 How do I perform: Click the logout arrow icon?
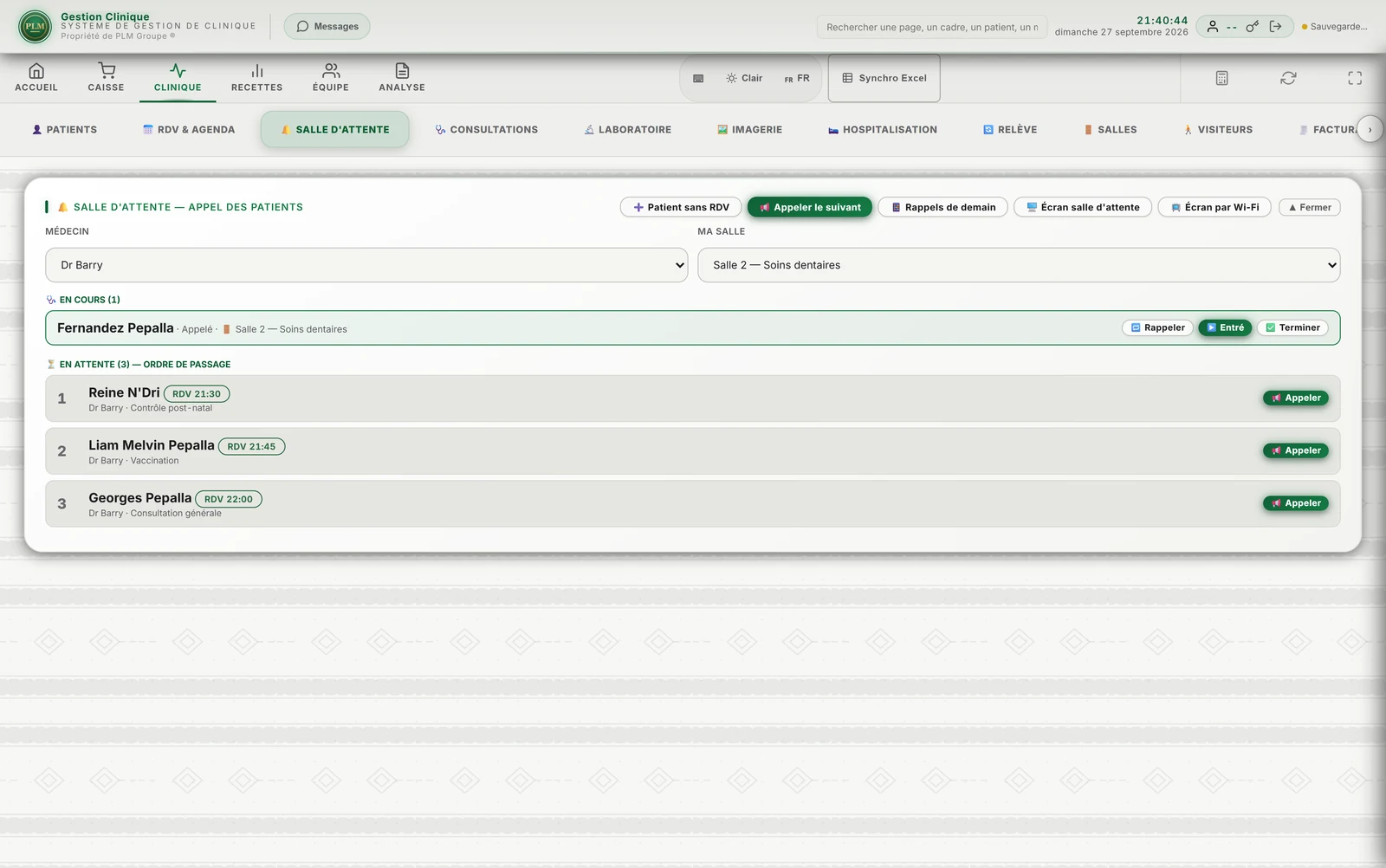point(1275,27)
